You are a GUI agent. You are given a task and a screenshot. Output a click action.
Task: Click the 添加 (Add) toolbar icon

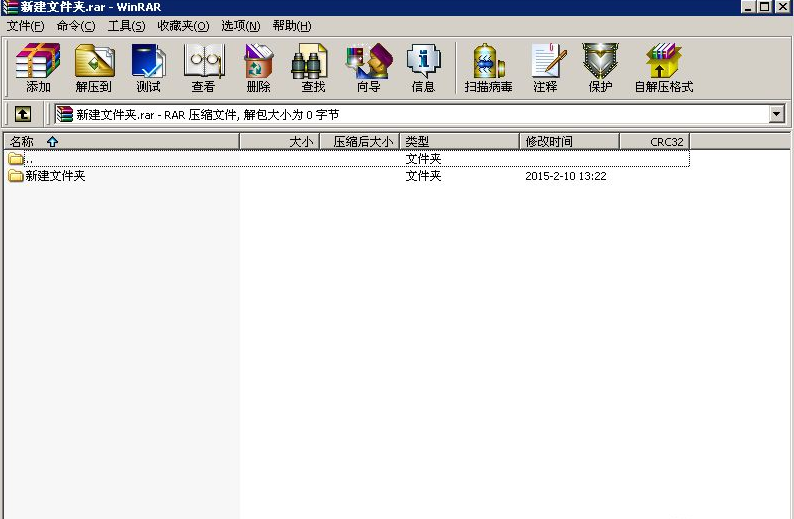[38, 67]
